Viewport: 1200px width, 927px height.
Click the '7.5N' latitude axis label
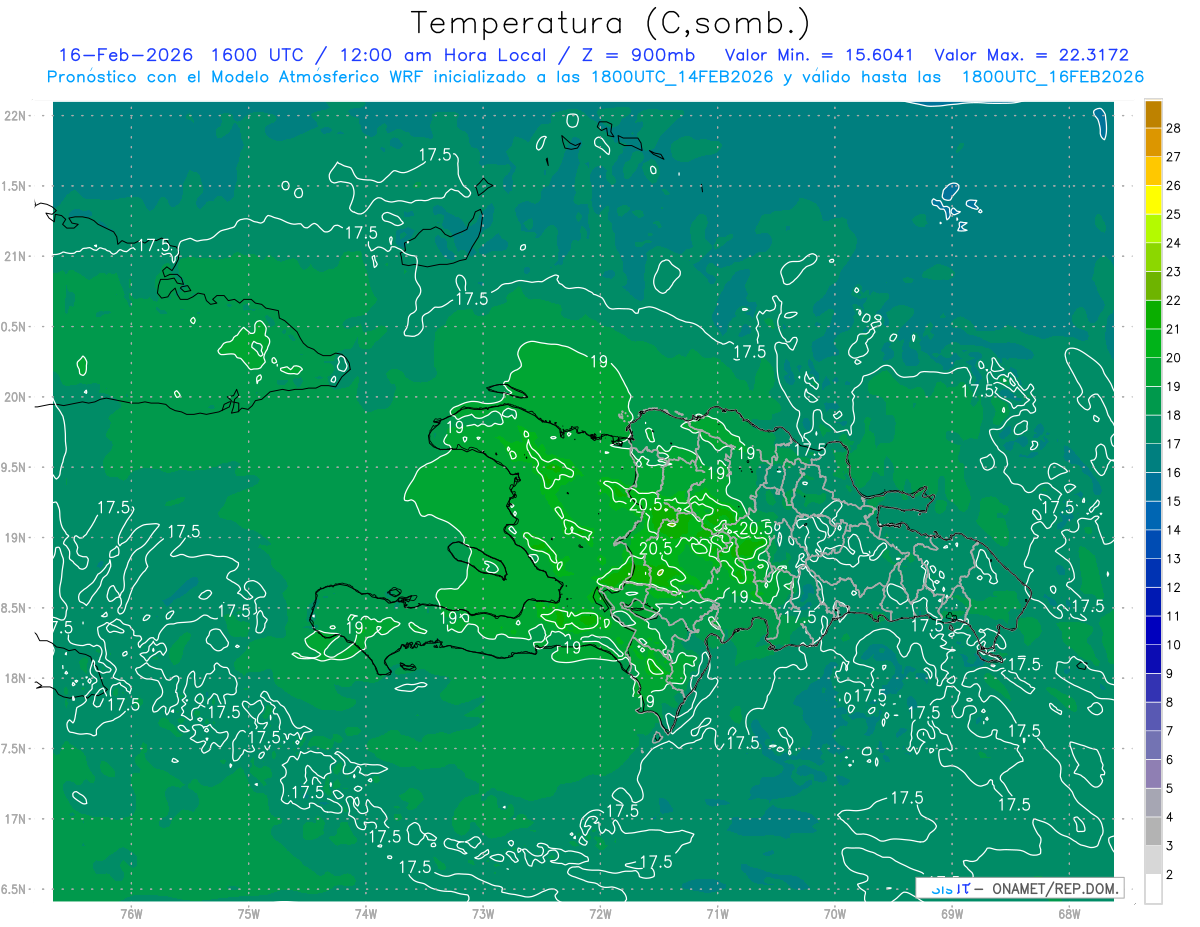[x=15, y=749]
